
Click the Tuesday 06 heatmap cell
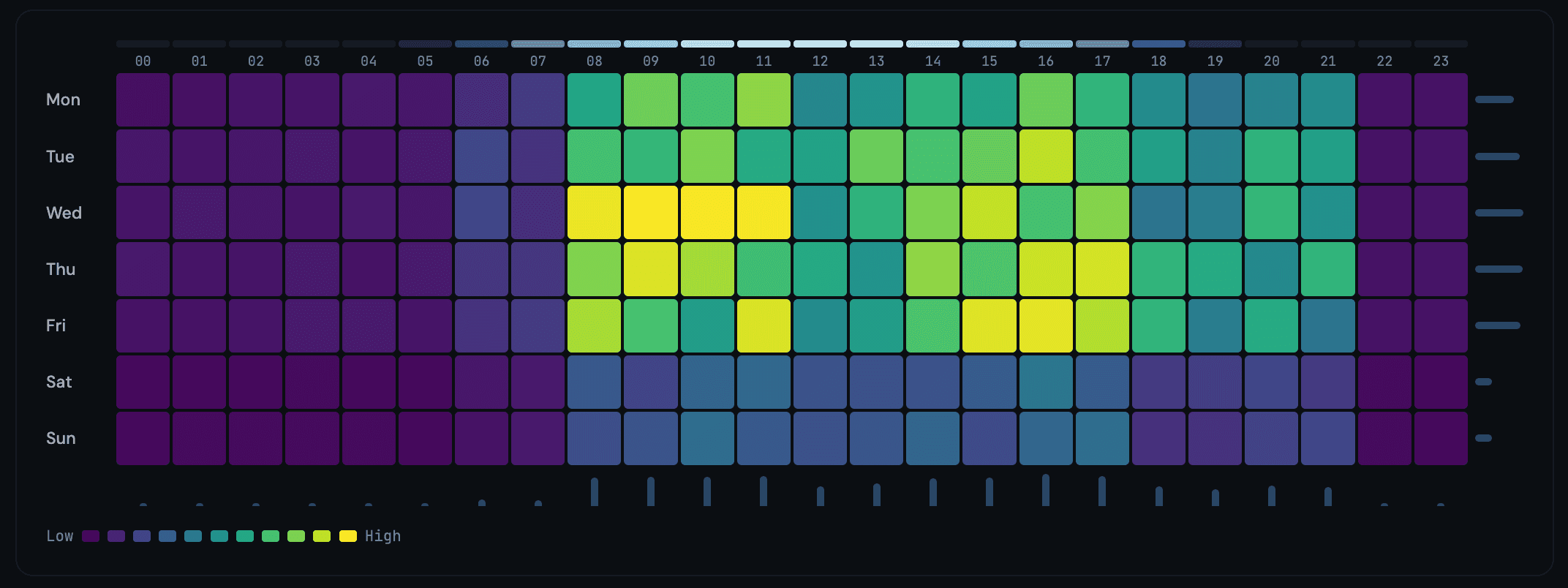pyautogui.click(x=481, y=157)
